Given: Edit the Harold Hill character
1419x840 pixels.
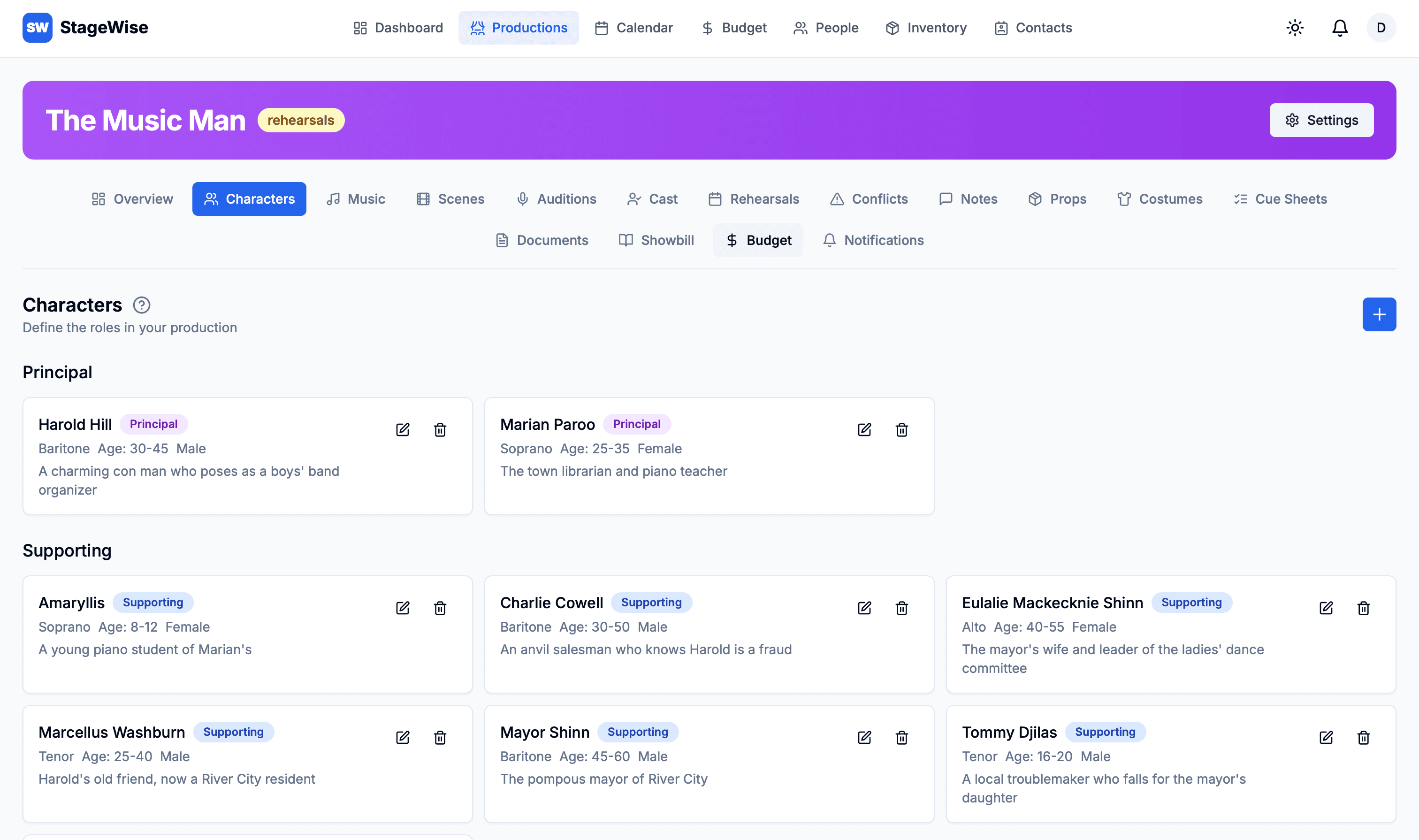Looking at the screenshot, I should click(403, 430).
